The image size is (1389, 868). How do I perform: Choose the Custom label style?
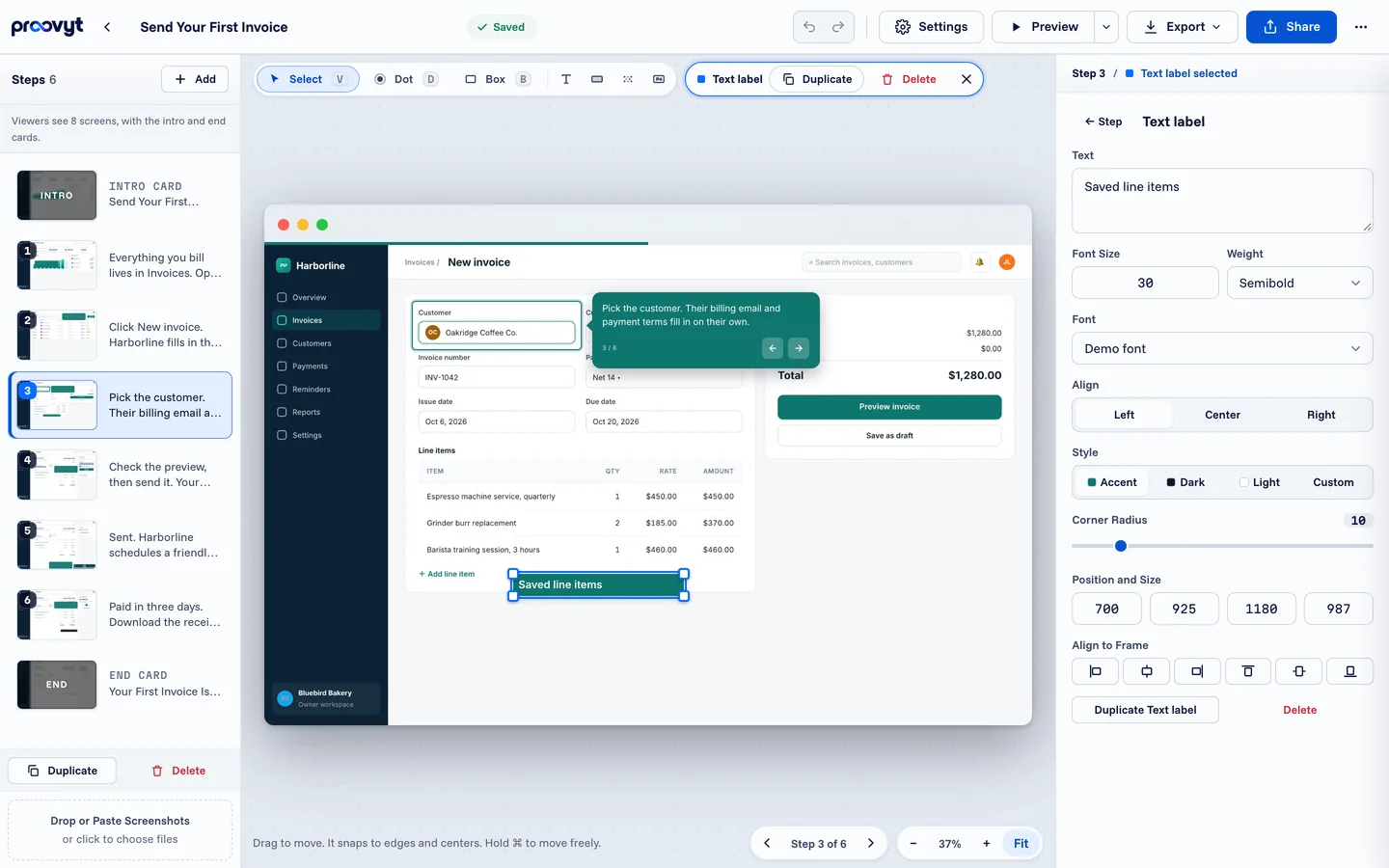[x=1333, y=482]
